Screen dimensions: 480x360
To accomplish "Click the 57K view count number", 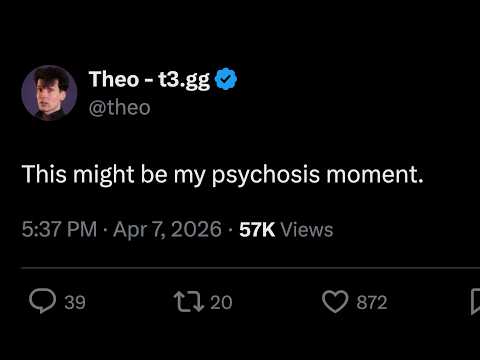I will 257,230.
